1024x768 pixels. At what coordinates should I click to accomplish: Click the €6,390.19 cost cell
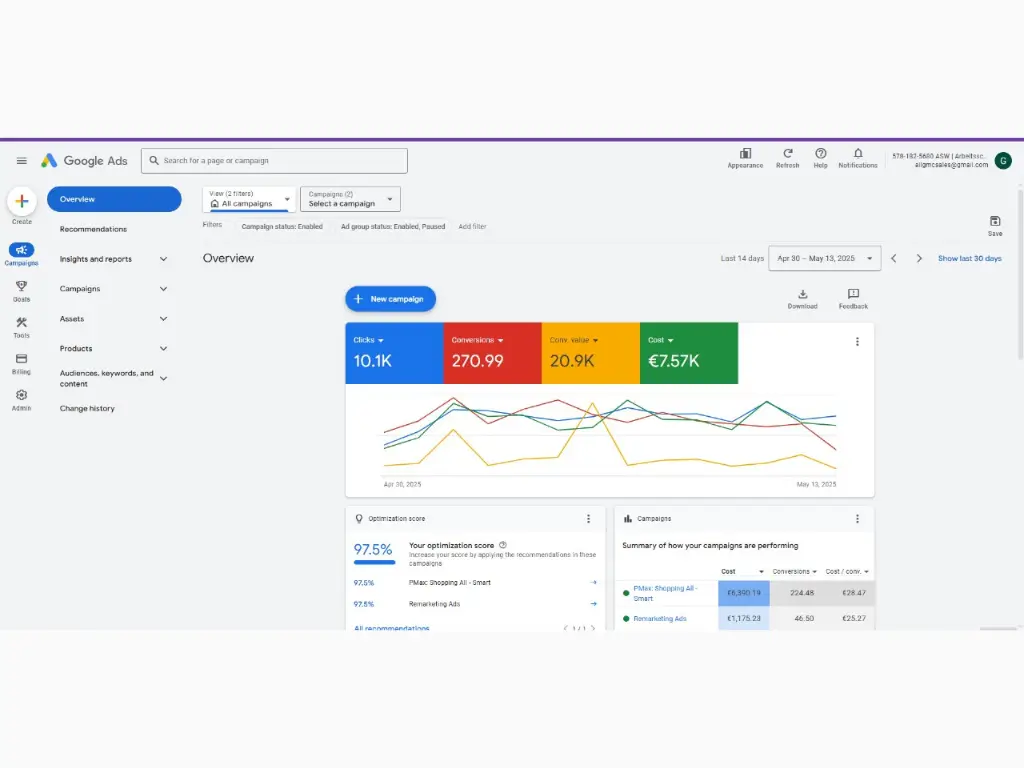[x=744, y=593]
